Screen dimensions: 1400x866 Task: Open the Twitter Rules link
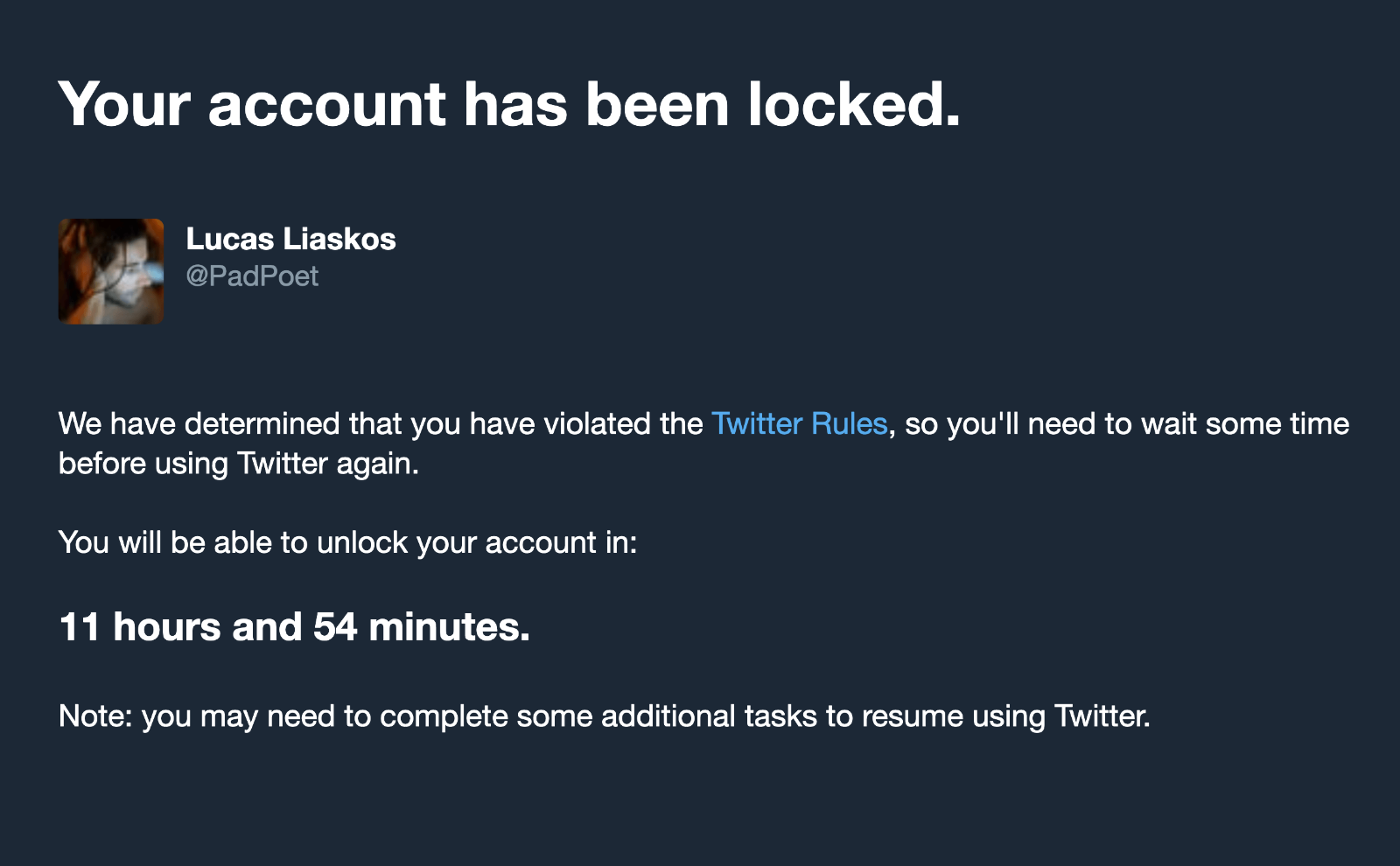[x=800, y=424]
